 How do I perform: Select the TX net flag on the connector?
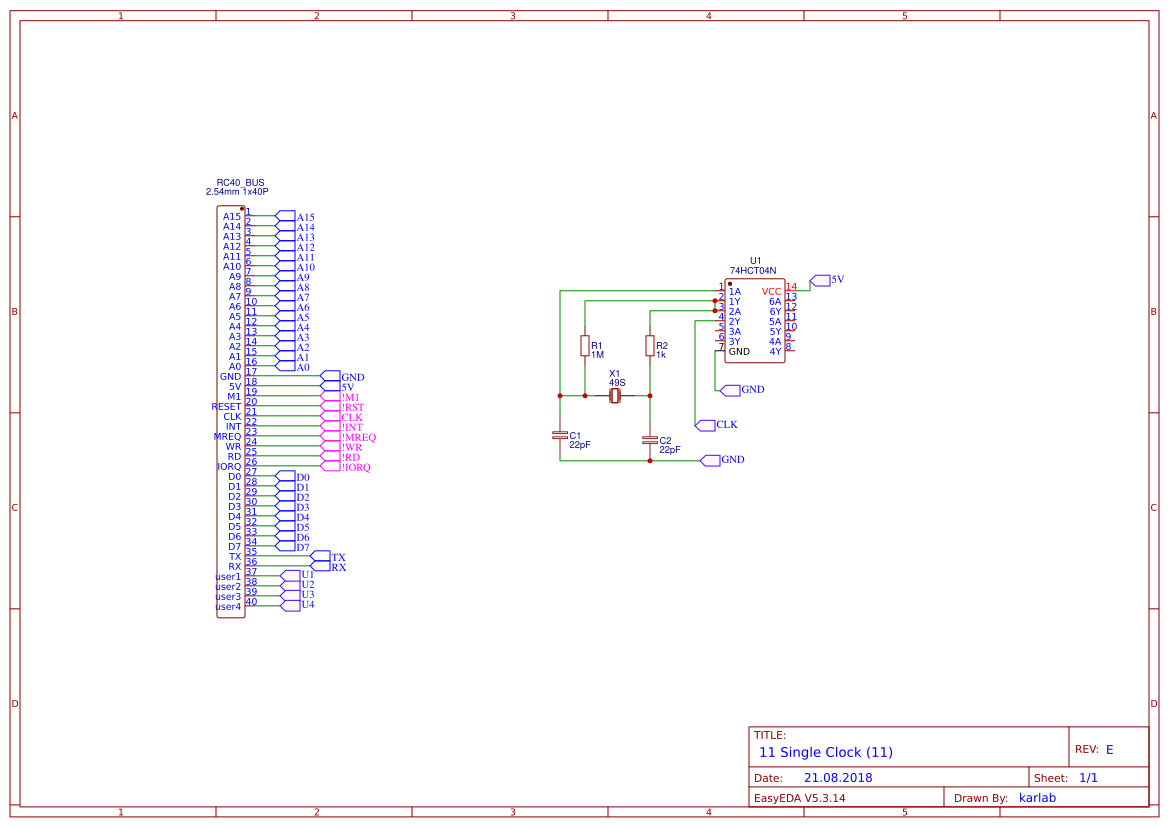[331, 556]
